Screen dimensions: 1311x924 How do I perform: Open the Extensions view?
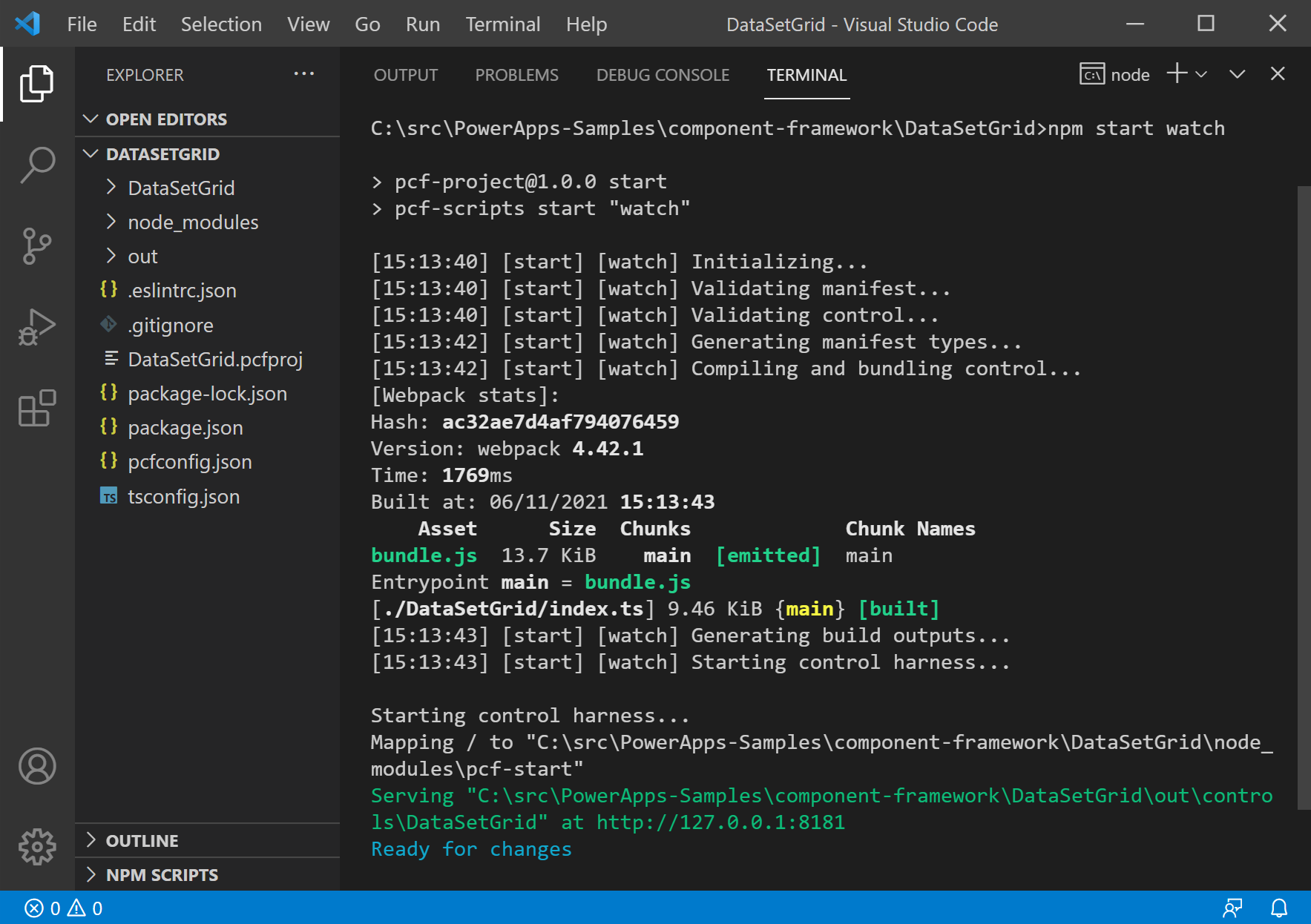pos(36,408)
